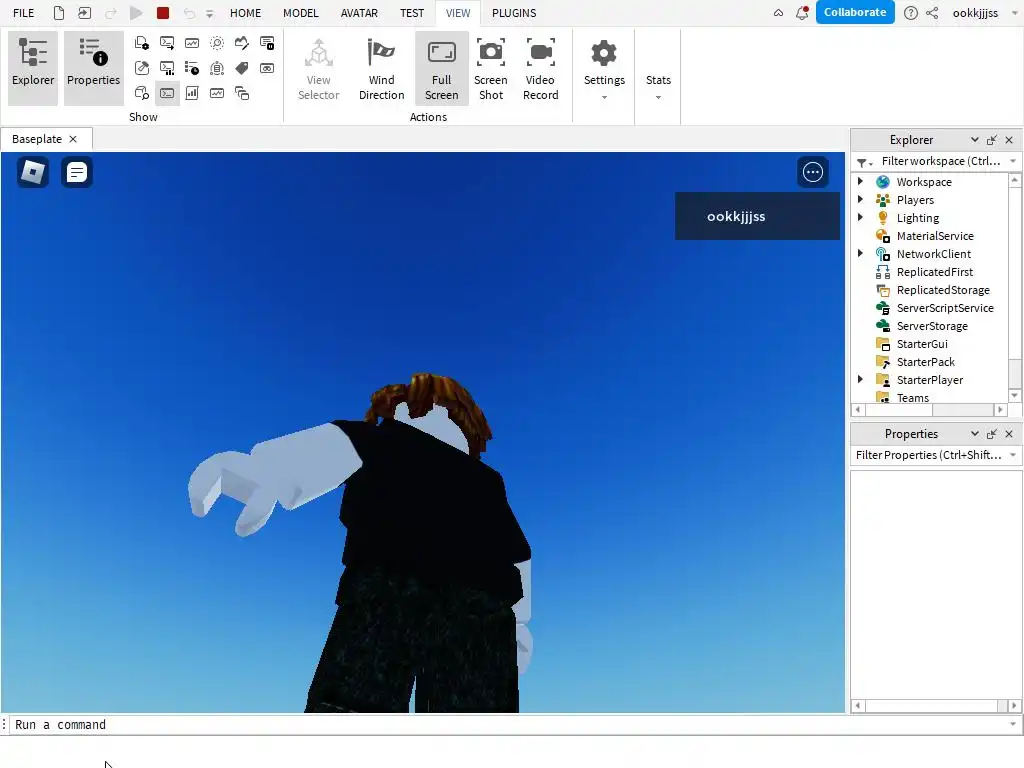The height and width of the screenshot is (768, 1024).
Task: Click the Collaborate button
Action: tap(855, 12)
